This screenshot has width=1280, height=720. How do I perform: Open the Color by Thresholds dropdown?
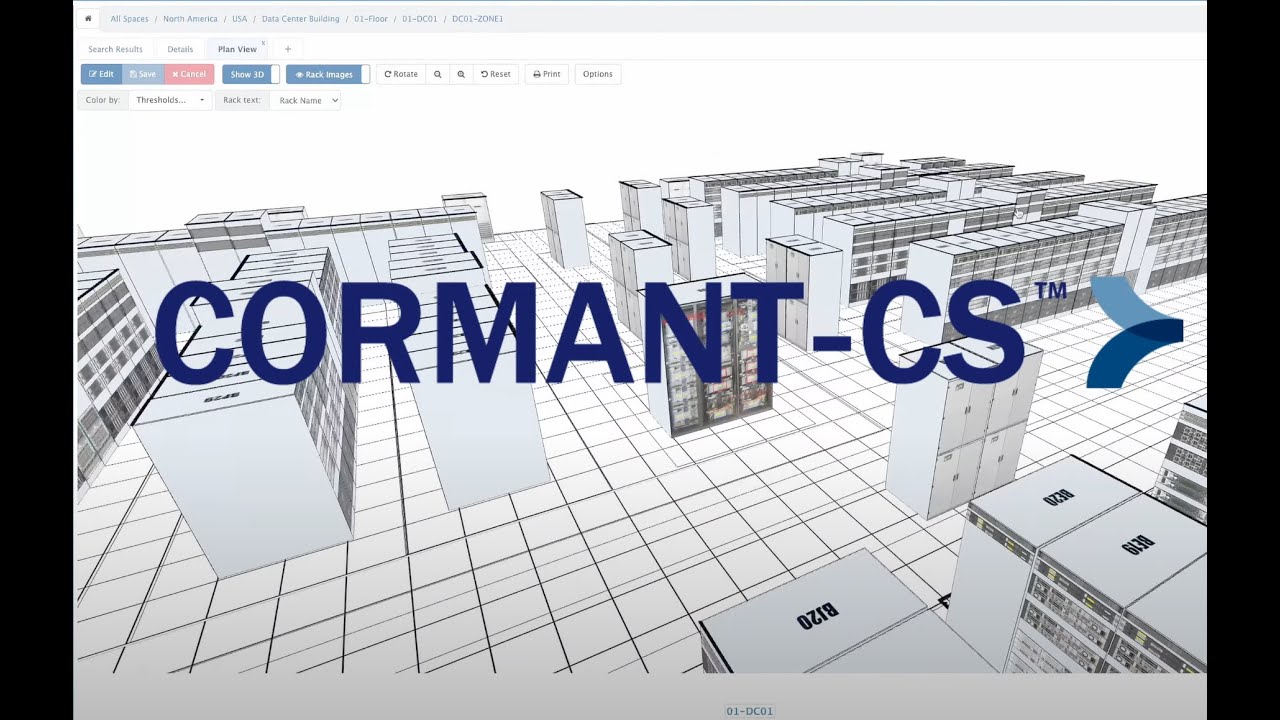pos(170,100)
